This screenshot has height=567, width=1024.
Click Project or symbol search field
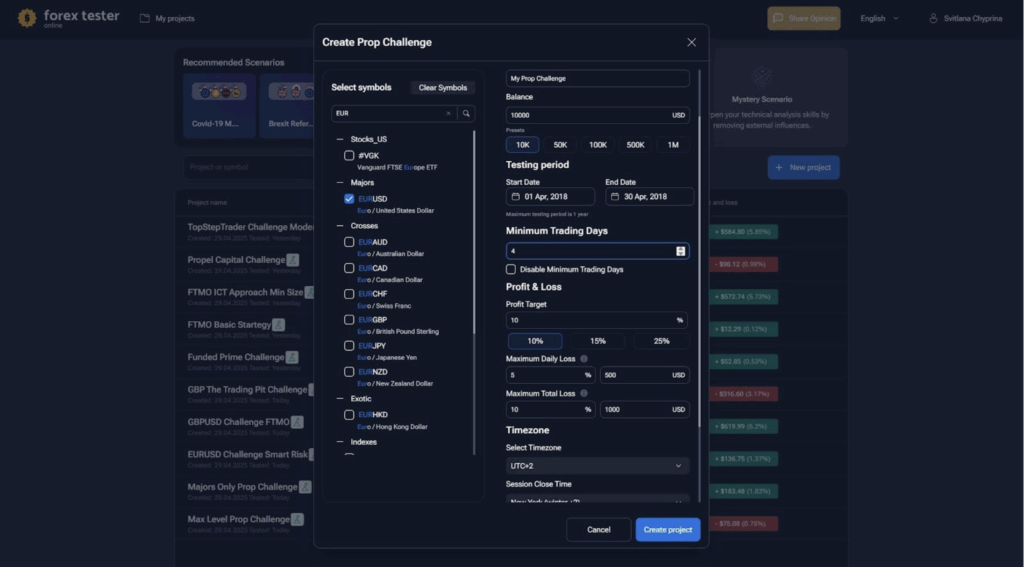[248, 167]
